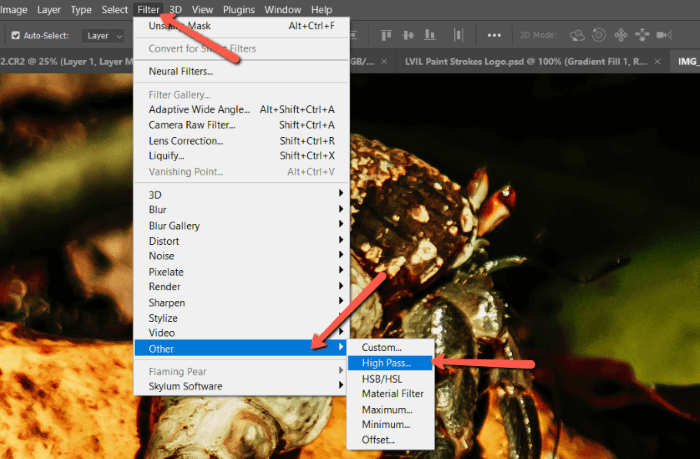Image resolution: width=700 pixels, height=459 pixels.
Task: Click the 3D slide camera icon
Action: (640, 35)
